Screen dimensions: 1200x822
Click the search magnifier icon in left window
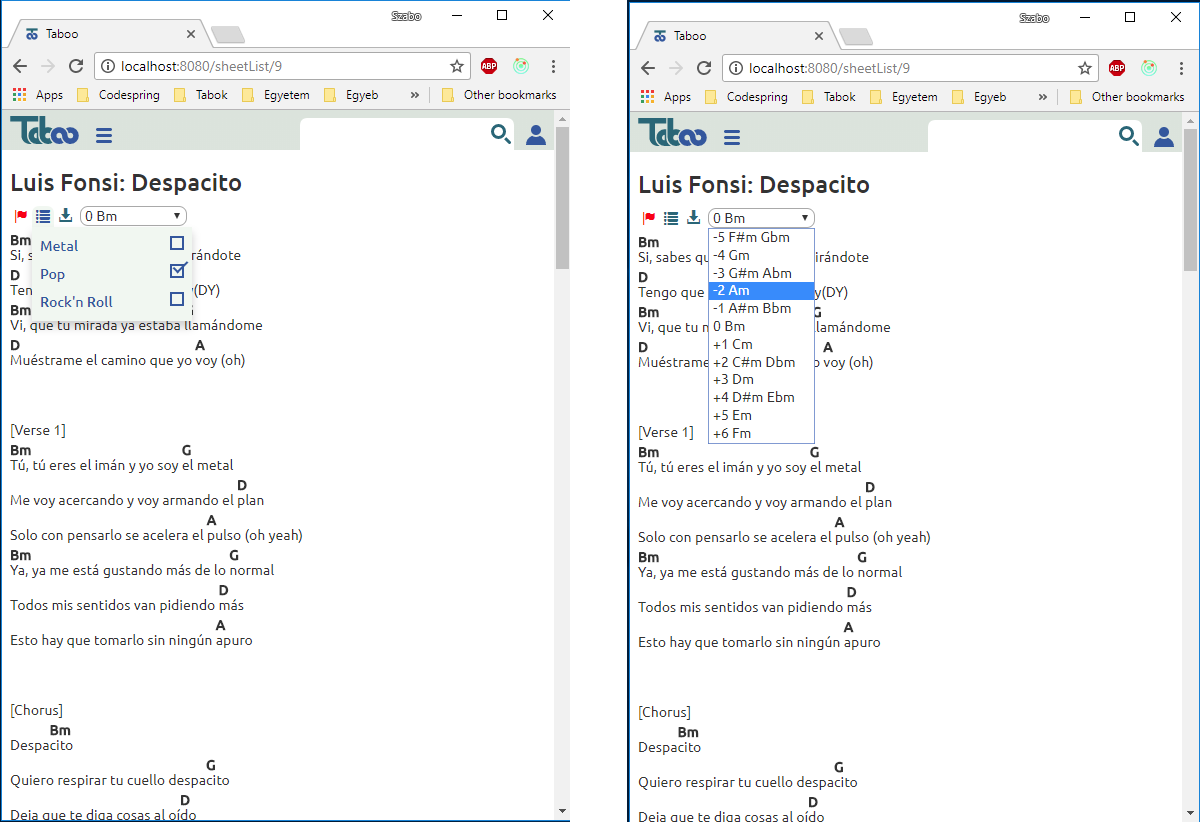[x=501, y=135]
